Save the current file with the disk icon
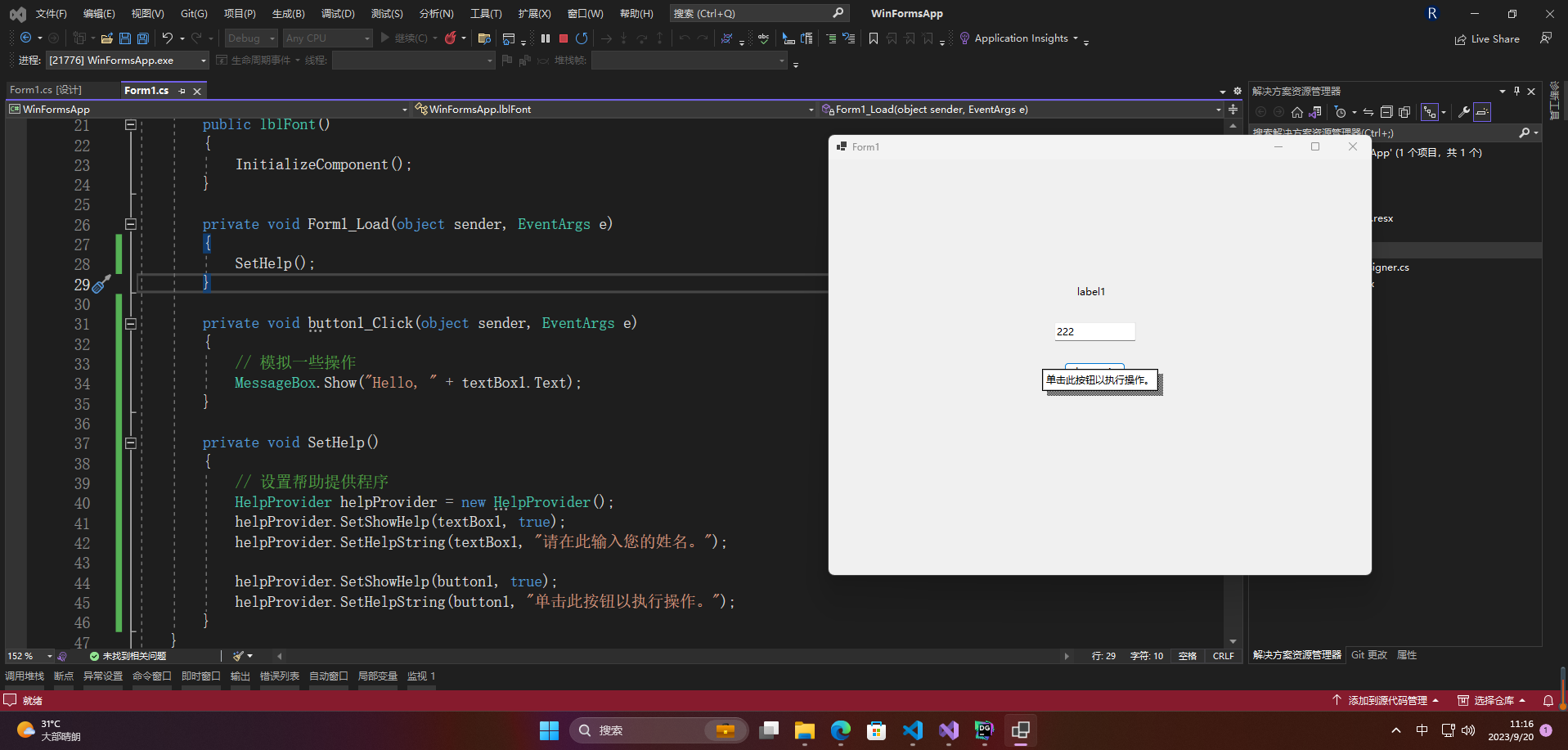Image resolution: width=1568 pixels, height=750 pixels. [124, 38]
